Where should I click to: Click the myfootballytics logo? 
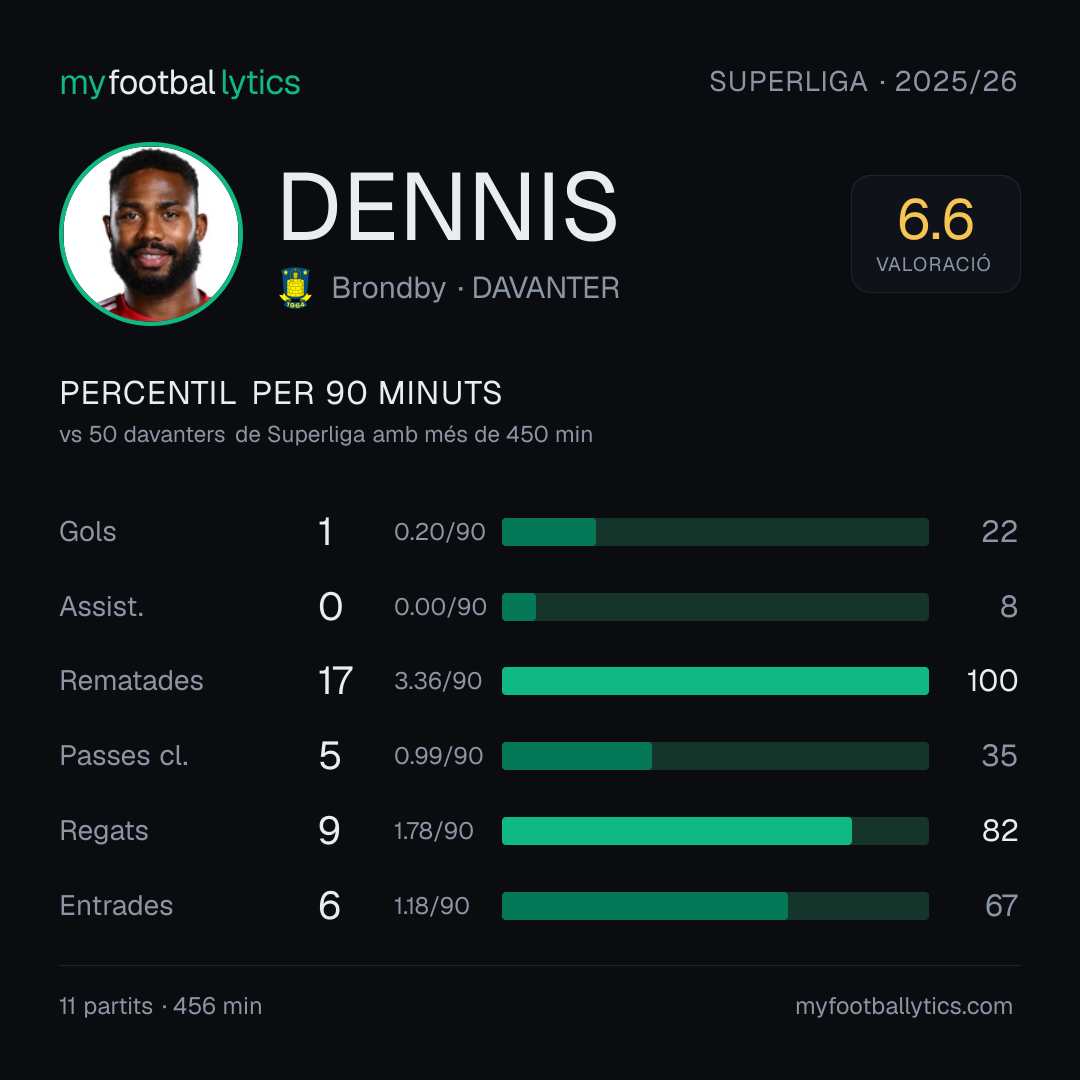180,83
